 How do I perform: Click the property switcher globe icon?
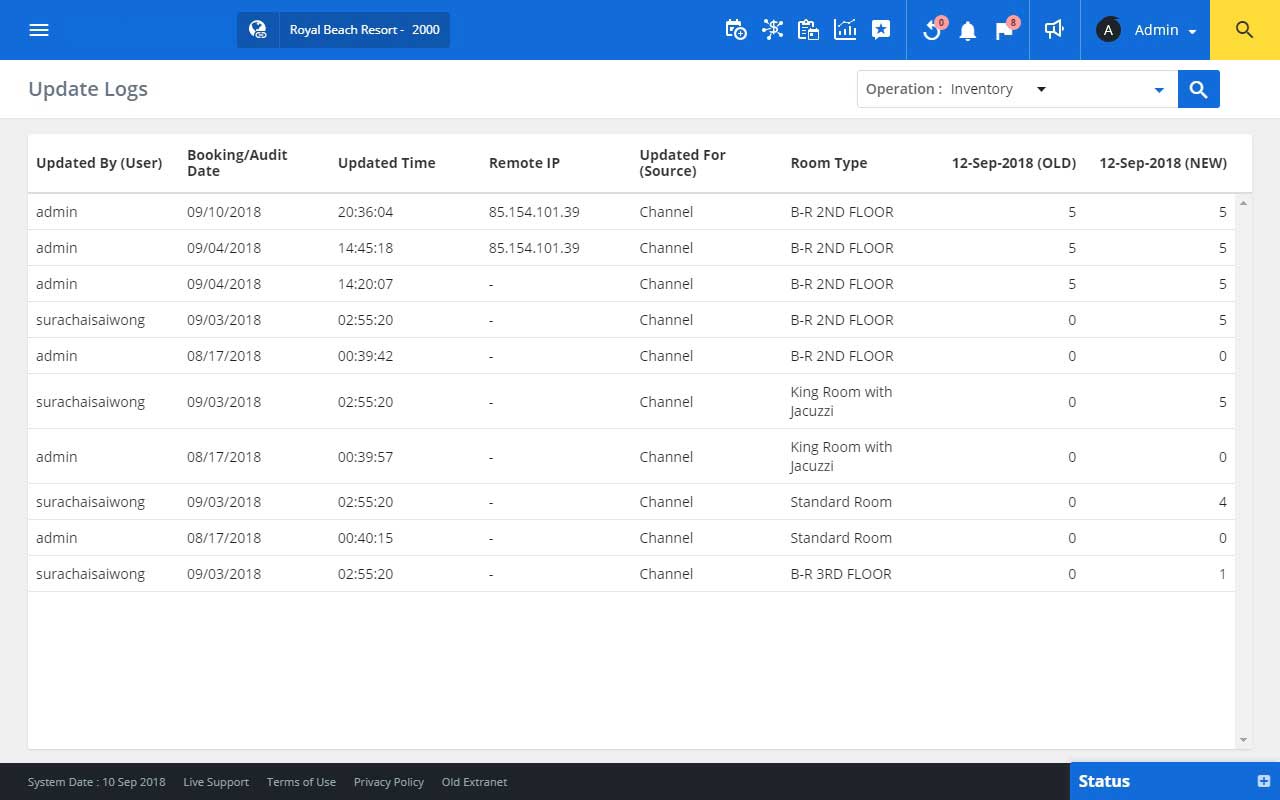[258, 30]
